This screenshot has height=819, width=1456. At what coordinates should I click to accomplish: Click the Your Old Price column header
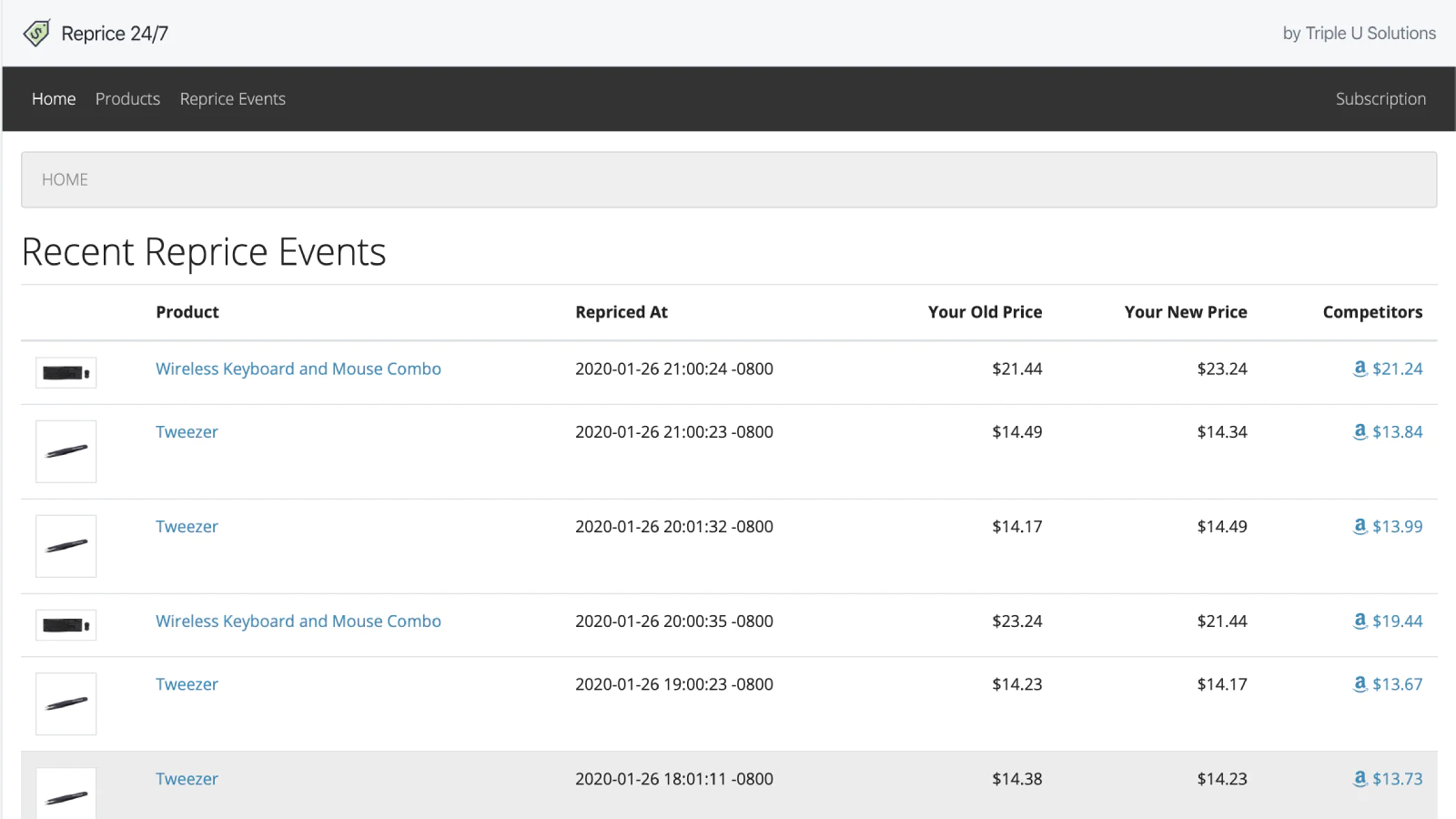(986, 312)
